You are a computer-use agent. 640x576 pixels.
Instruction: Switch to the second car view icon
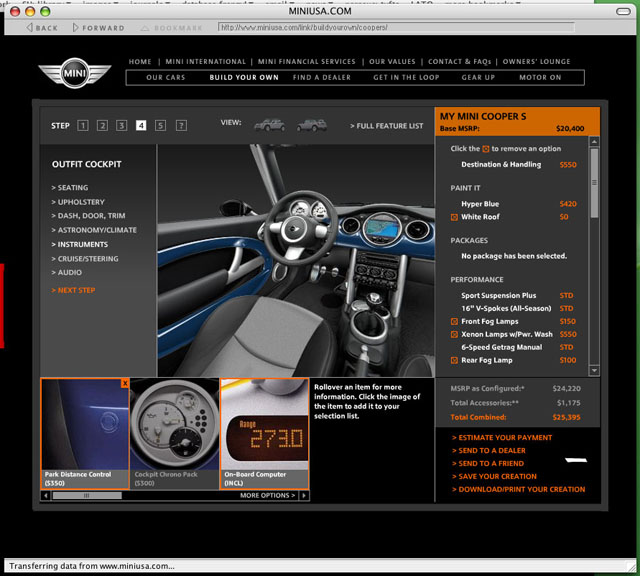coord(312,125)
